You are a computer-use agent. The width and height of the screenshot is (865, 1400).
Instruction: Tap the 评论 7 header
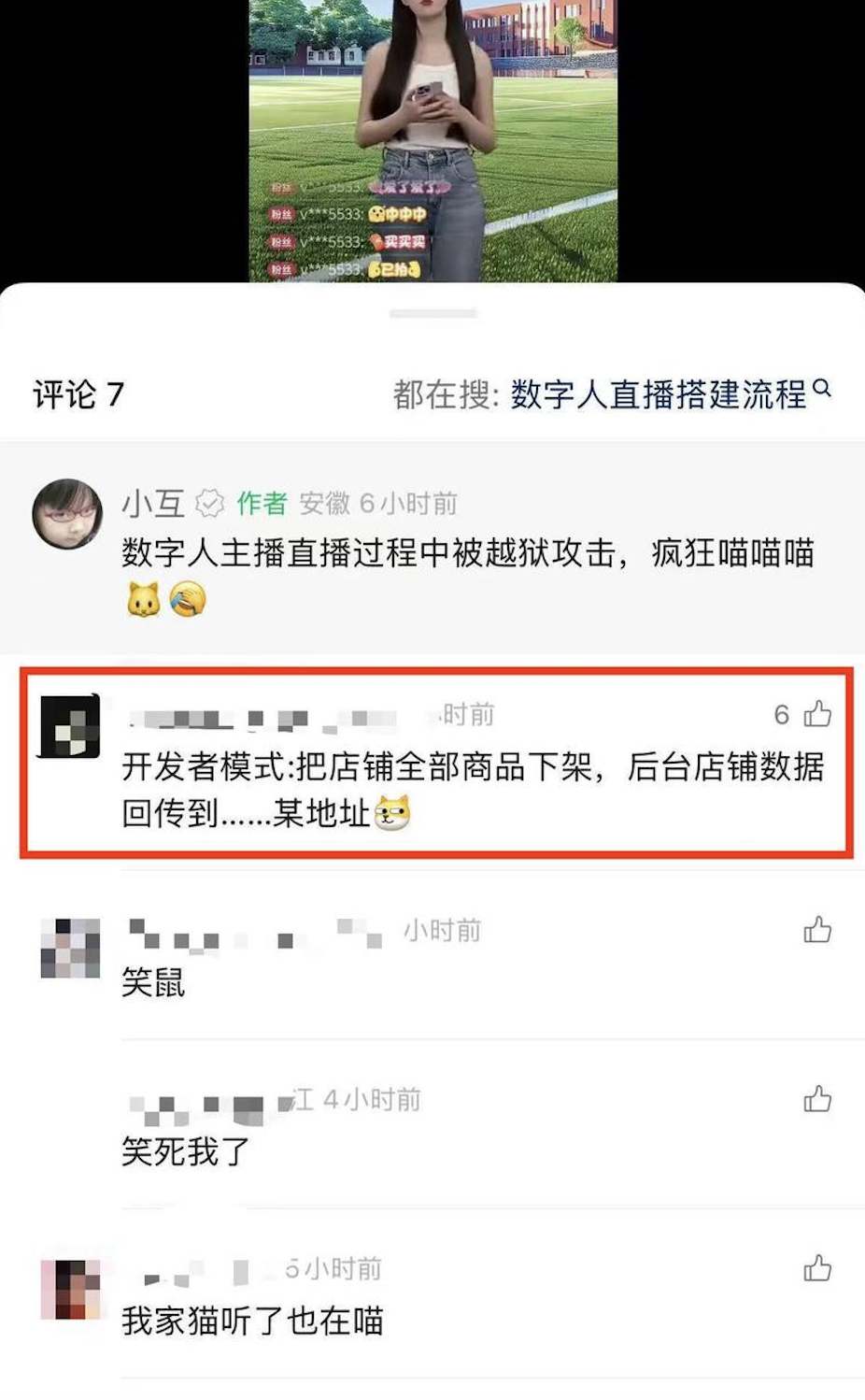pyautogui.click(x=78, y=394)
